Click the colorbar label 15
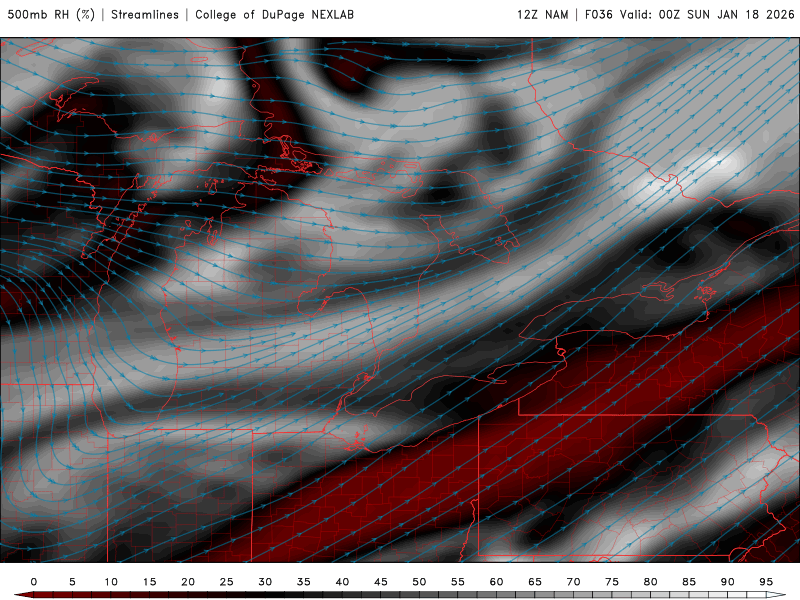This screenshot has height=600, width=800. tap(149, 582)
